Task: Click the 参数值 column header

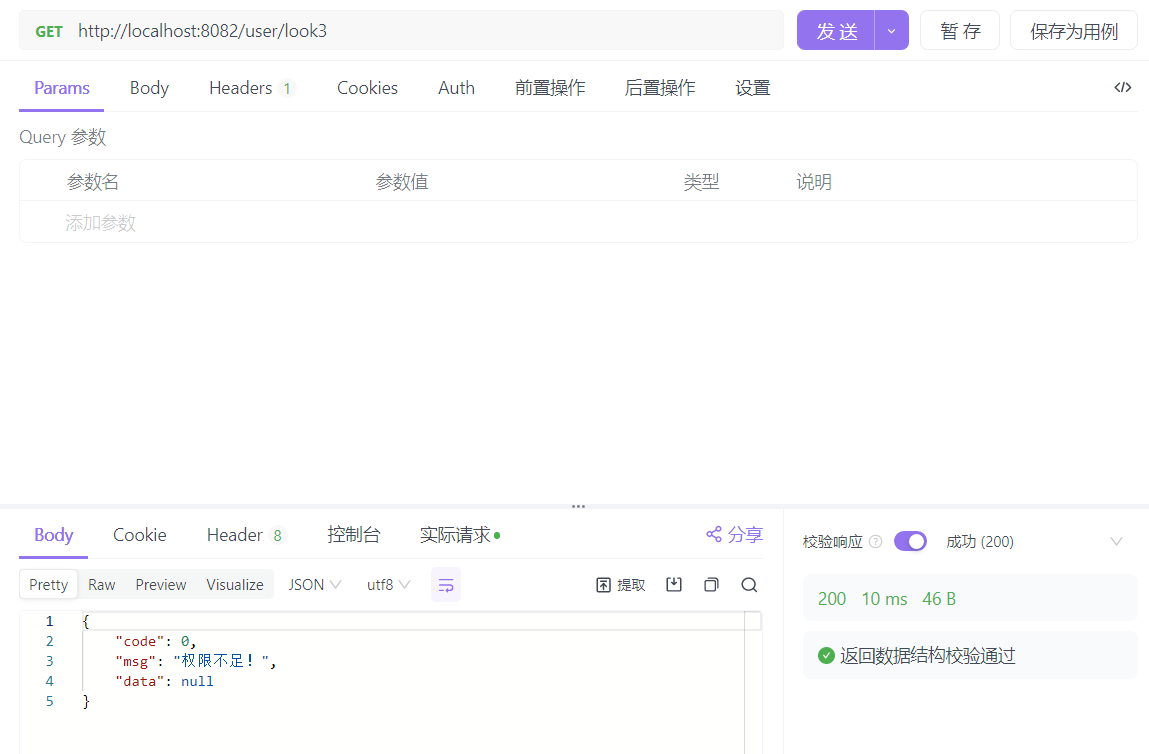Action: point(402,182)
